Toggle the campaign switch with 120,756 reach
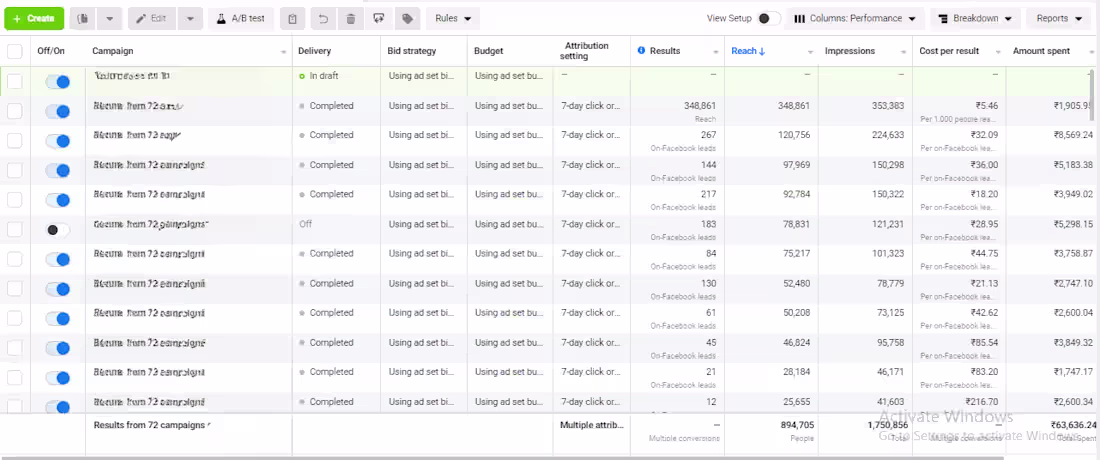This screenshot has height=460, width=1100. [x=58, y=141]
